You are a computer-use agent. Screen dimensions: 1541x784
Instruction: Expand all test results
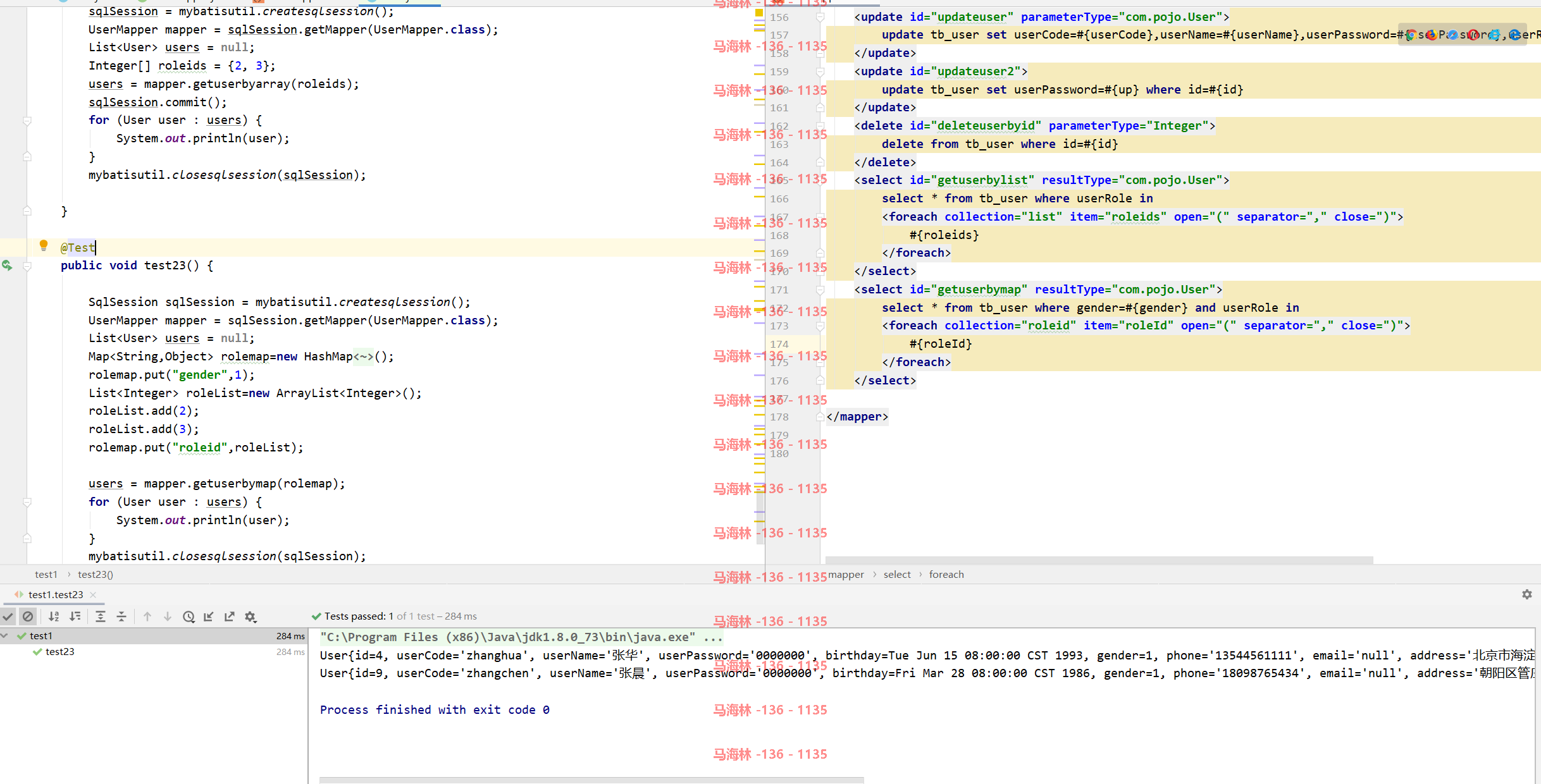pos(101,616)
